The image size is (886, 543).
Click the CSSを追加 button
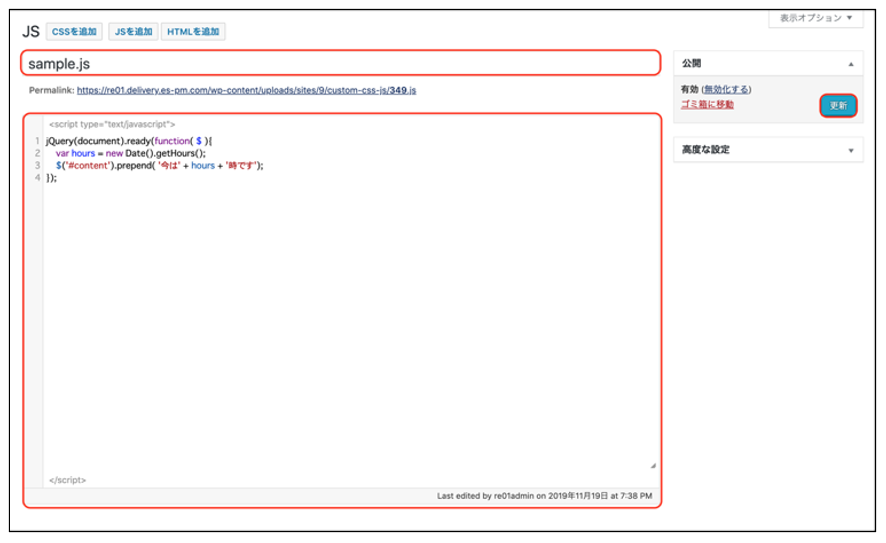pyautogui.click(x=75, y=32)
